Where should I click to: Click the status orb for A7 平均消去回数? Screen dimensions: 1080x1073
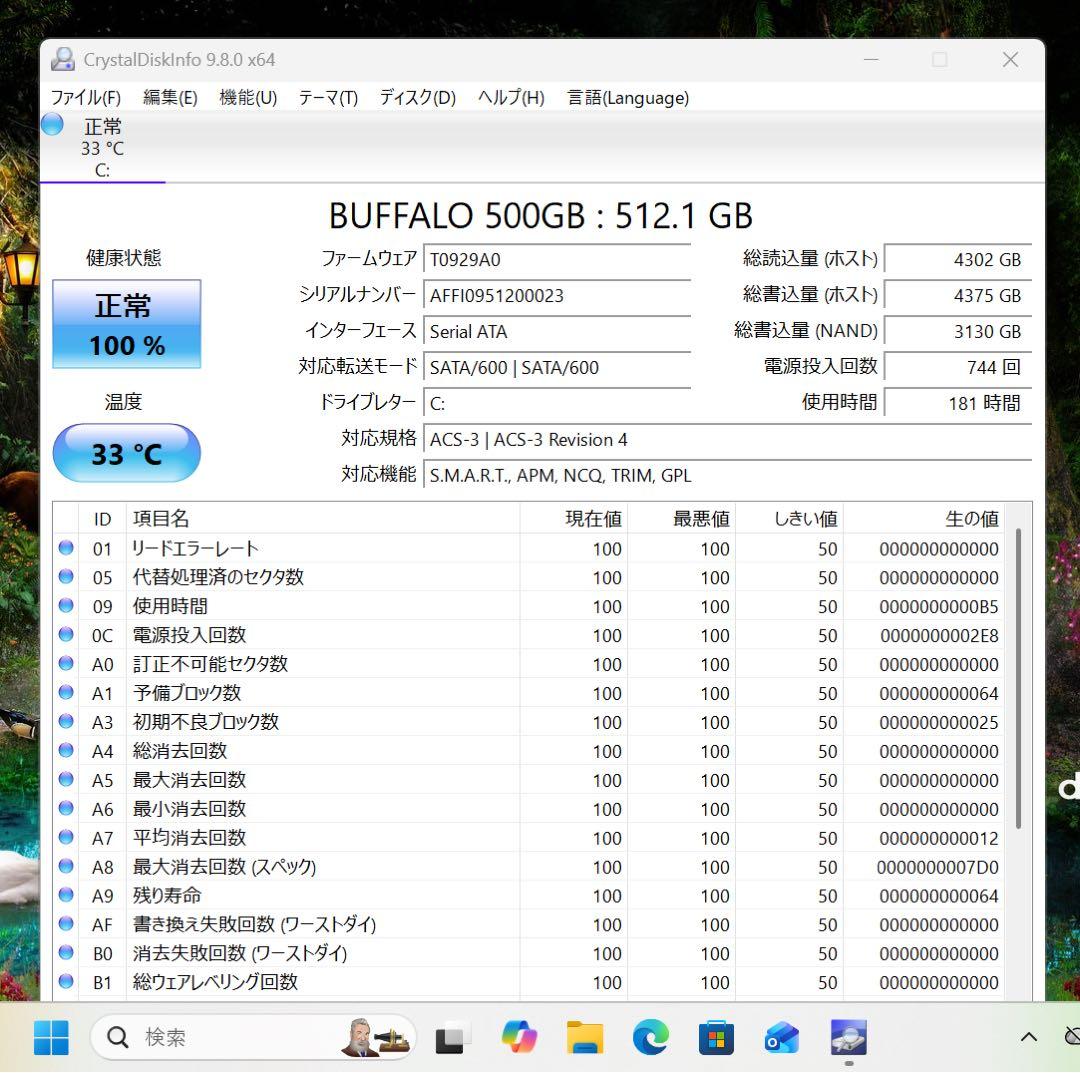66,837
